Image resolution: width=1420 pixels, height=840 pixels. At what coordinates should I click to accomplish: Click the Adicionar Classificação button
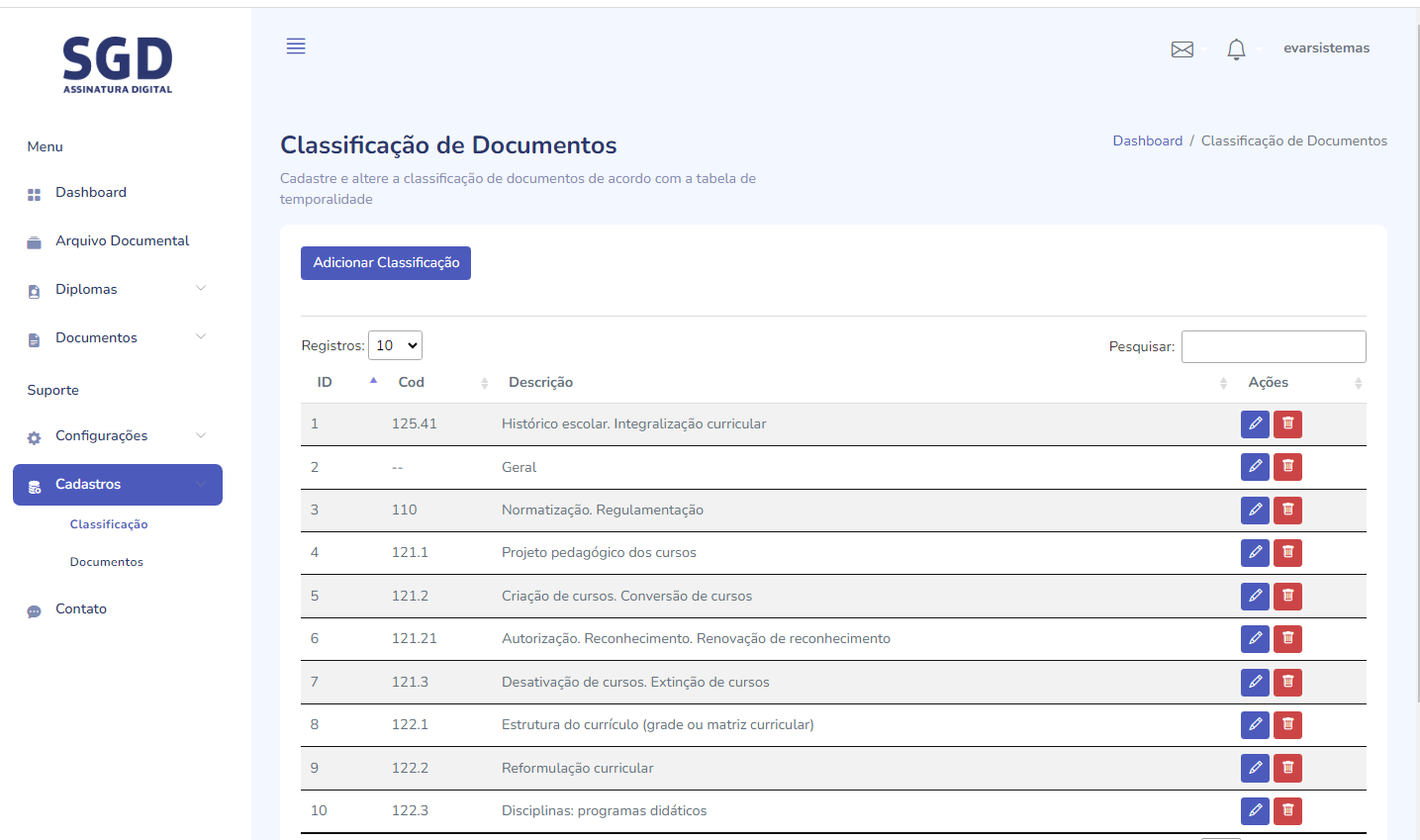coord(386,263)
